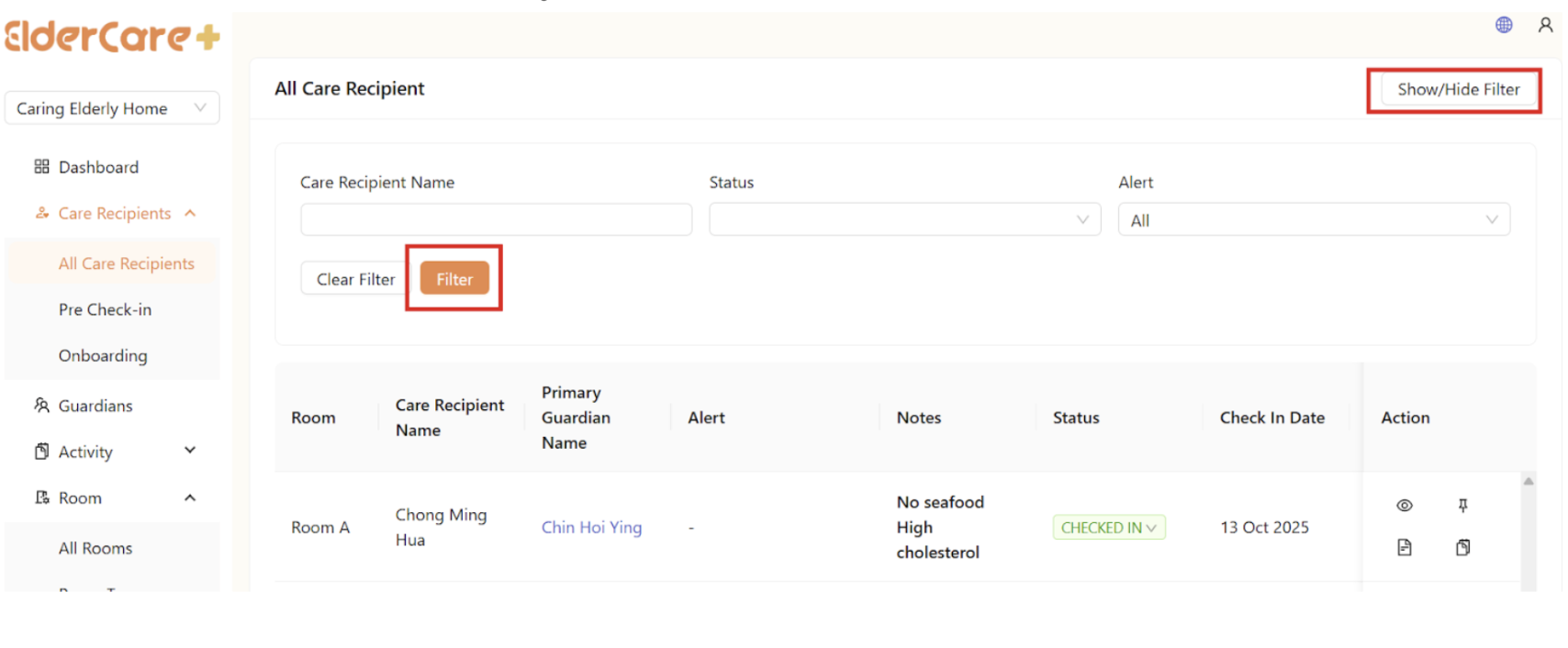
Task: Change the CHECKED IN status dropdown
Action: (1108, 528)
